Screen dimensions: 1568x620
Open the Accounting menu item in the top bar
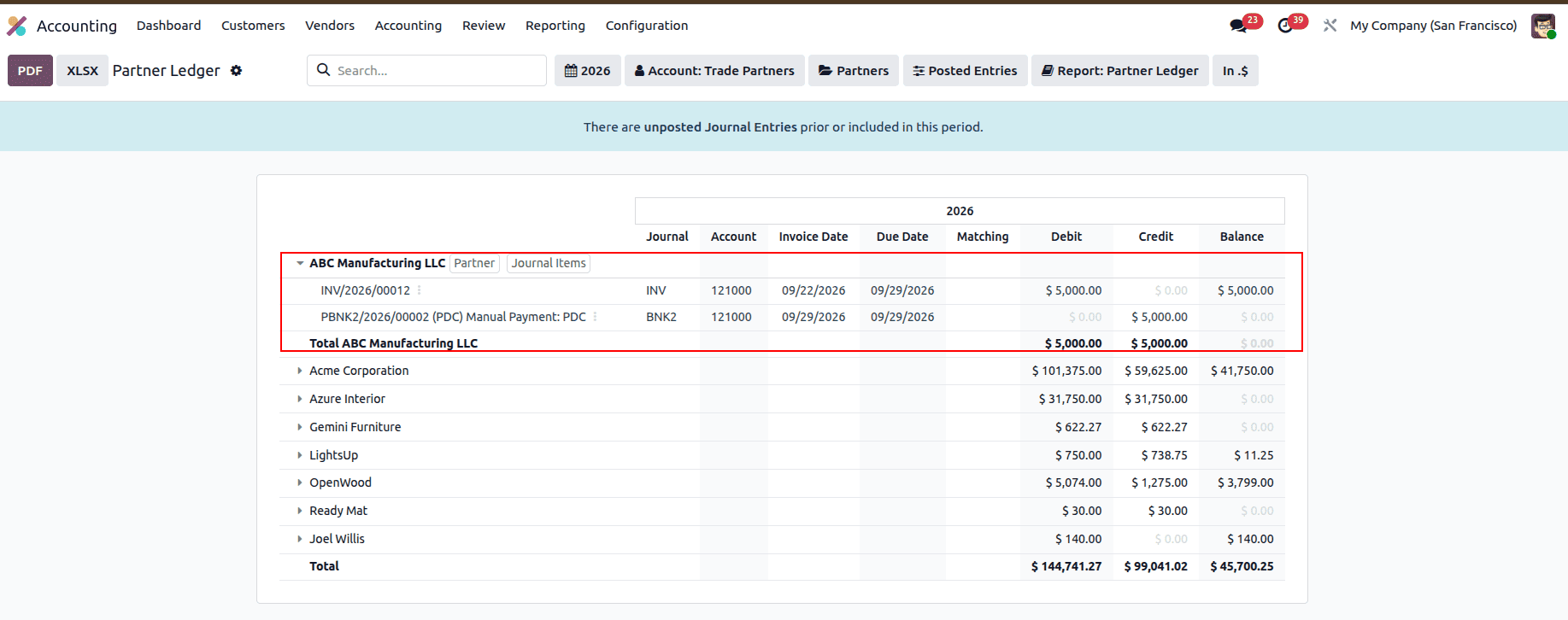click(x=408, y=26)
